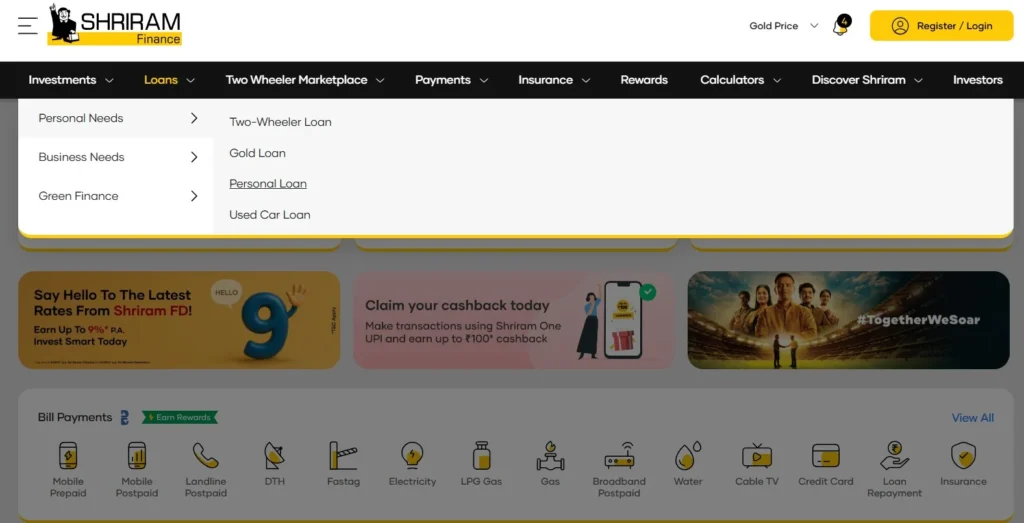Pick the Electricity bulb icon

point(412,456)
